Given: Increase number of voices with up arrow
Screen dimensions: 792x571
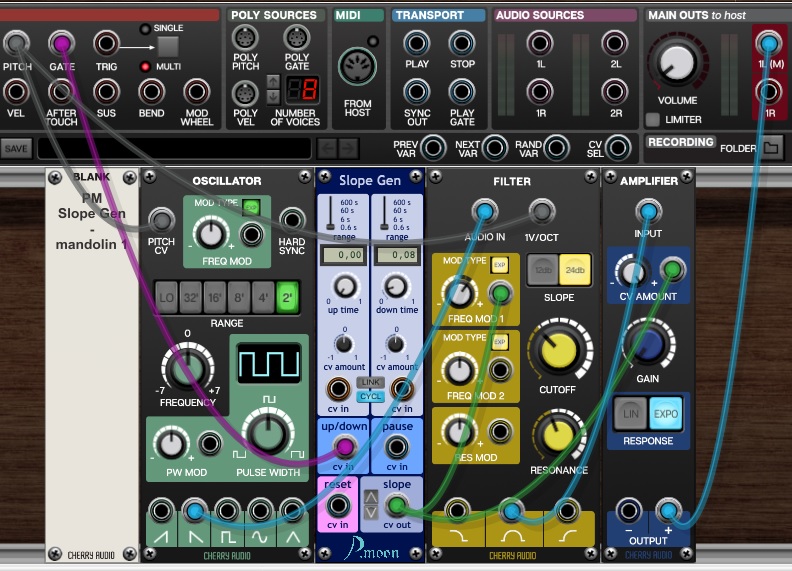Looking at the screenshot, I should tap(272, 81).
